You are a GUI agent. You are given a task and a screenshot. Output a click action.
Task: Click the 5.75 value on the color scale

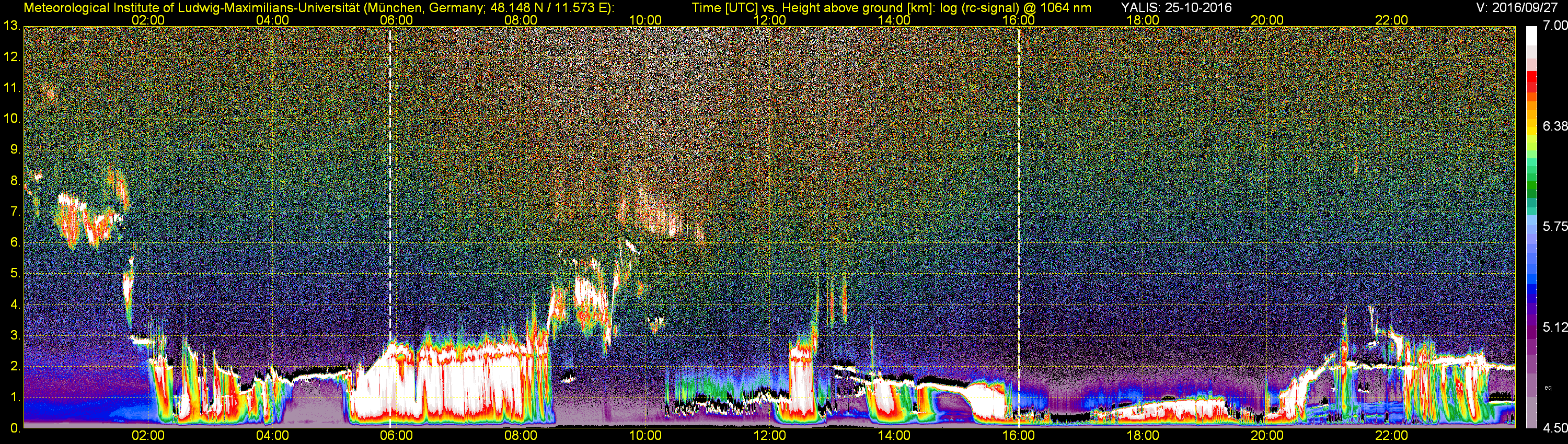click(x=1554, y=226)
